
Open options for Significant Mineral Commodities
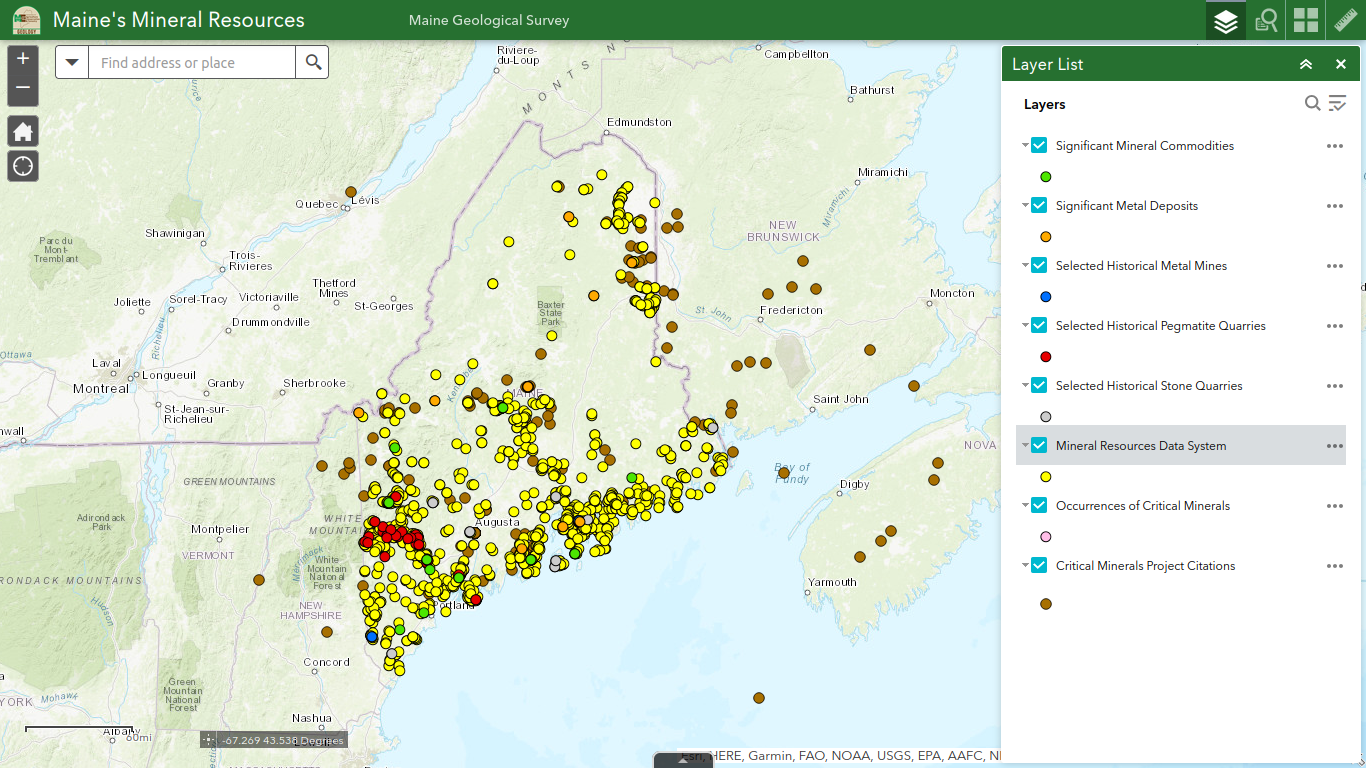[1335, 146]
